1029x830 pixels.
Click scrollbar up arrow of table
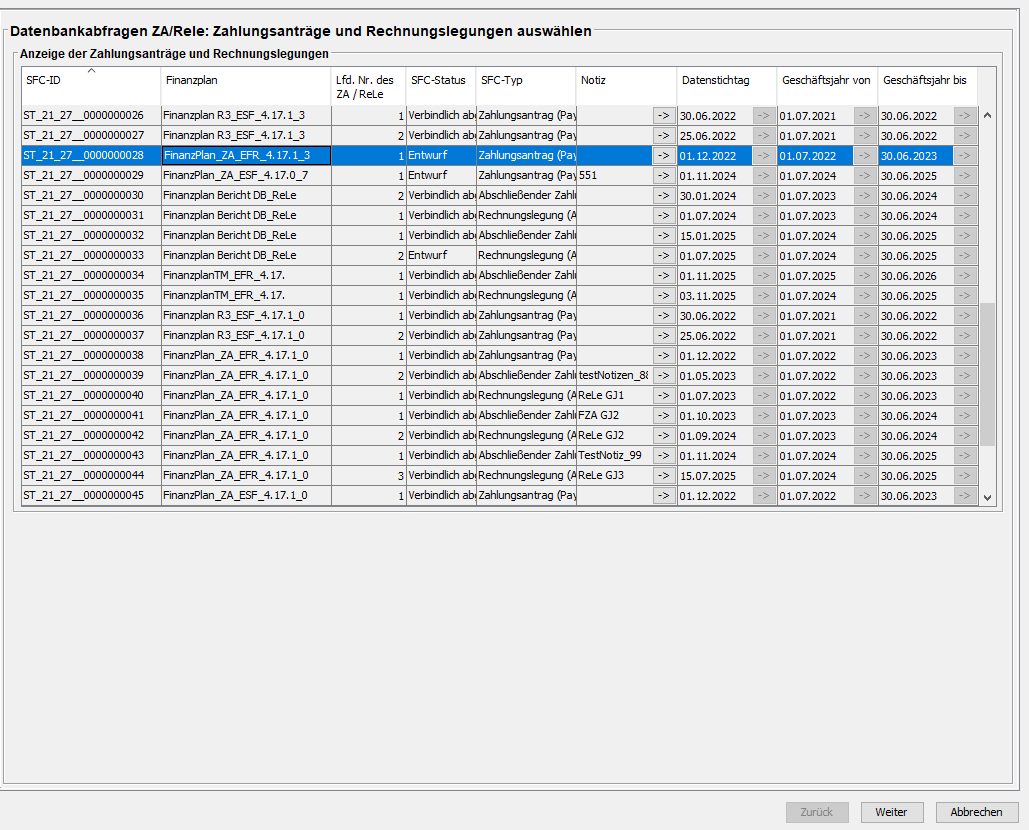pos(987,115)
